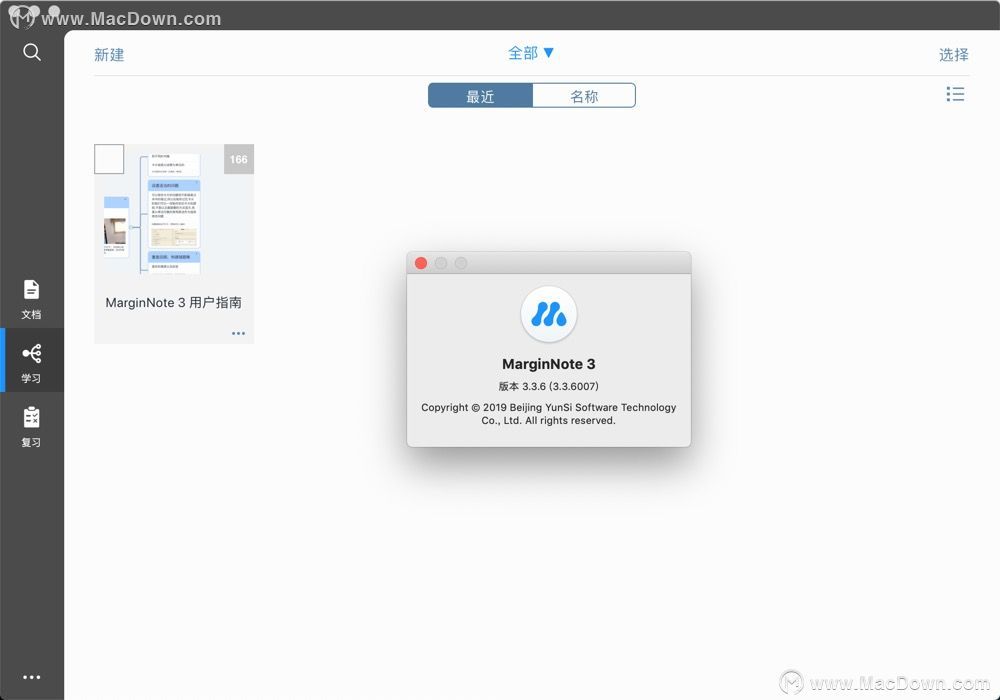Screen dimensions: 1000x700
Task: Click the Copyright 2019 Beijing YunSi text
Action: click(x=548, y=414)
